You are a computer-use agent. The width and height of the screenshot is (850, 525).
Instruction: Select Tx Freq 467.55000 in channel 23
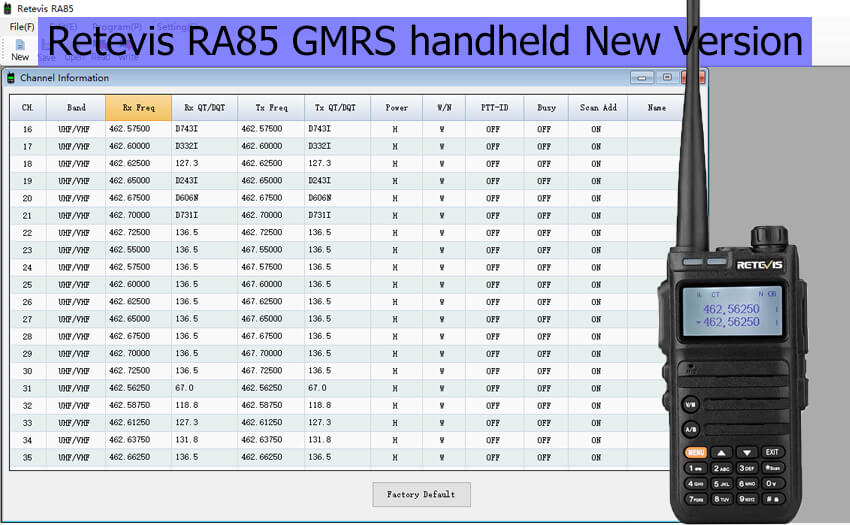tap(271, 250)
